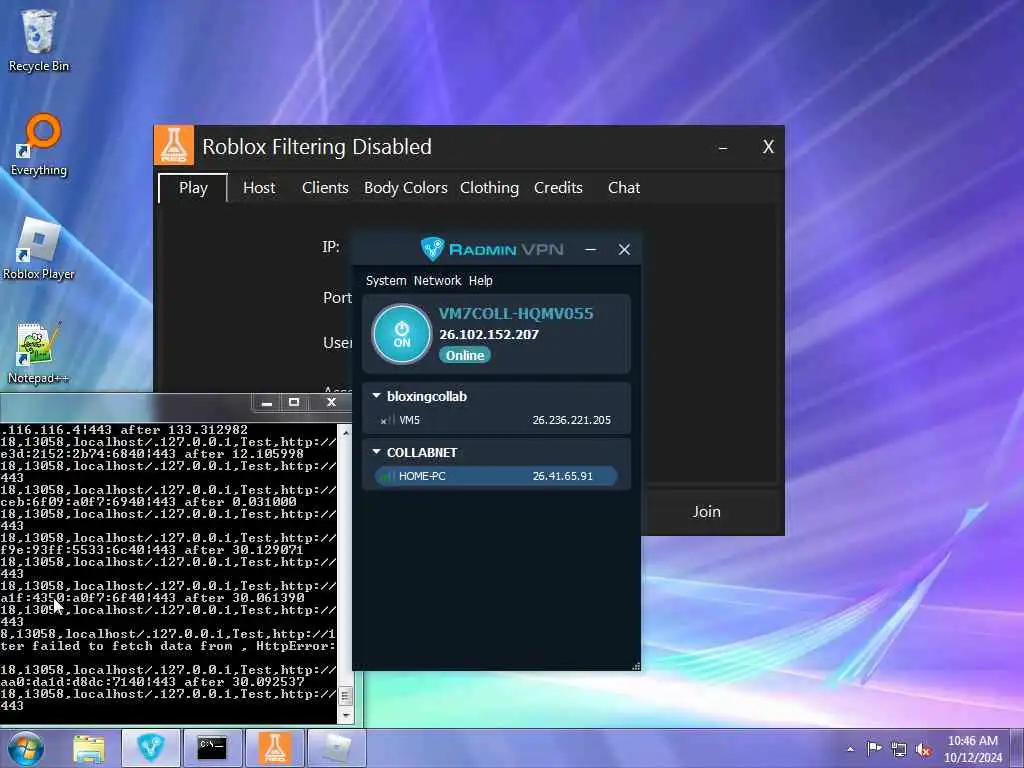Click the 26.41.65.91 address of HOME-PC
The width and height of the screenshot is (1024, 768).
(562, 476)
